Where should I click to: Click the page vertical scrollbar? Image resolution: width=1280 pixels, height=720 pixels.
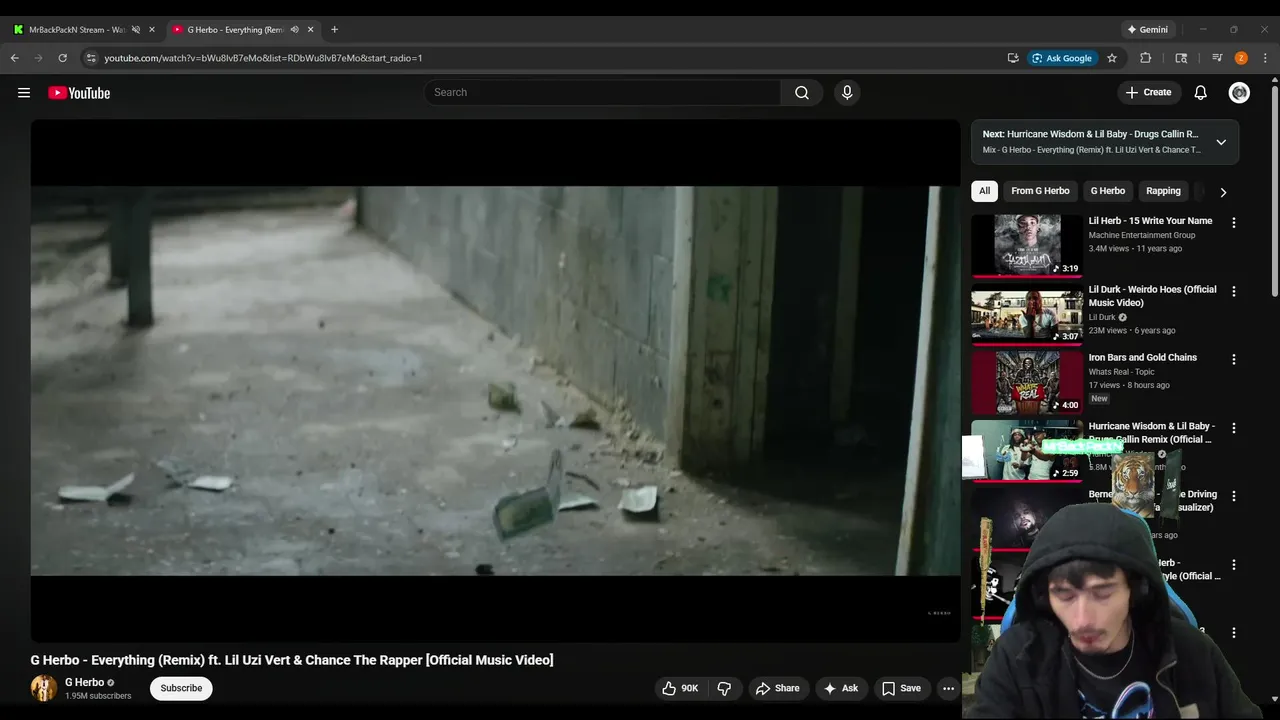click(1274, 190)
